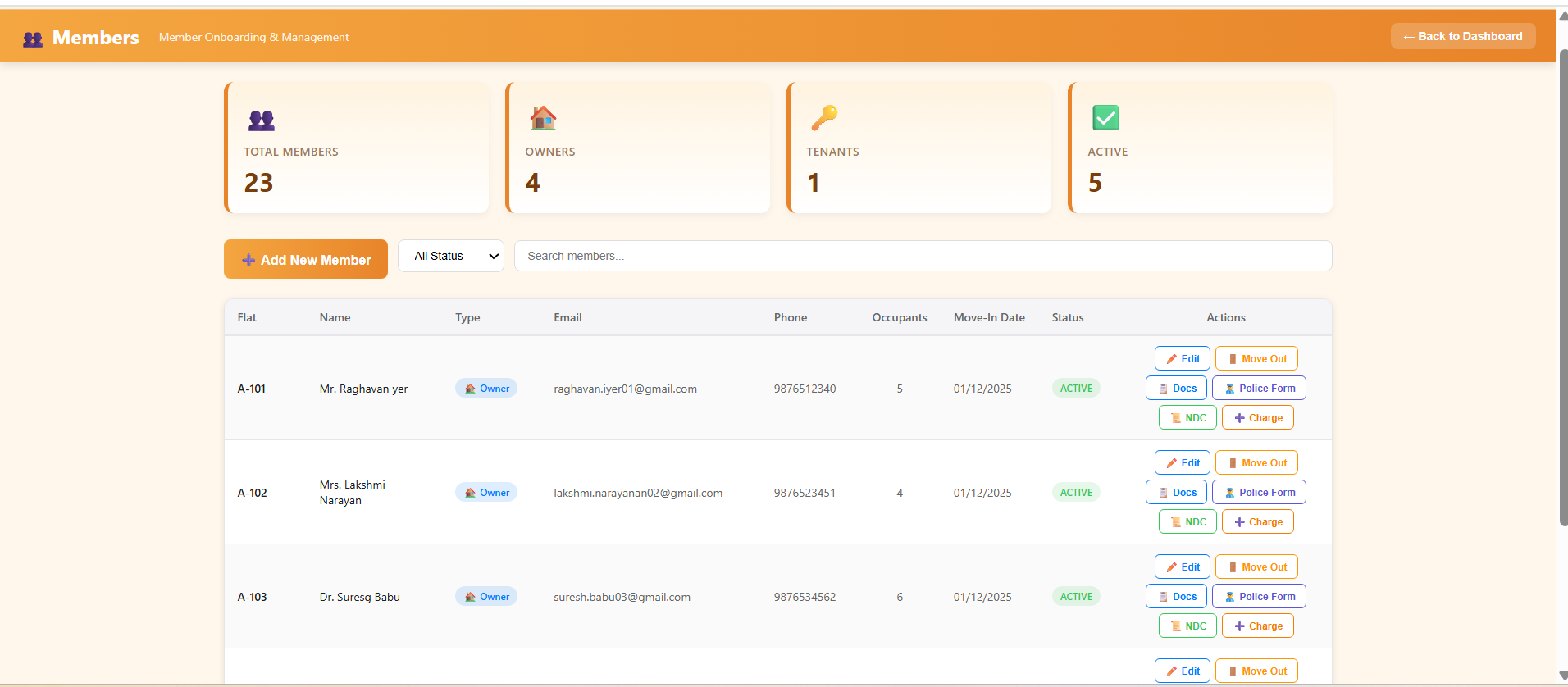Generate NDC for flat A-101
The image size is (1568, 687).
[x=1187, y=418]
